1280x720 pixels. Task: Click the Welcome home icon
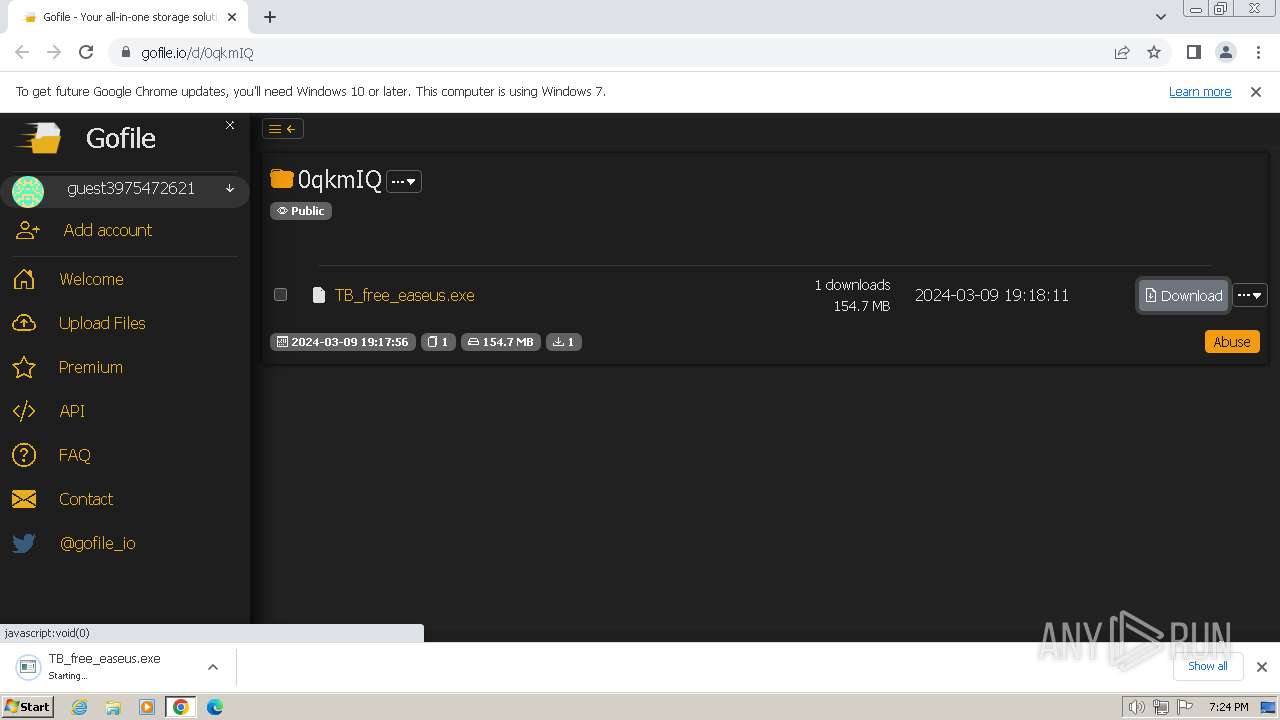tap(24, 279)
